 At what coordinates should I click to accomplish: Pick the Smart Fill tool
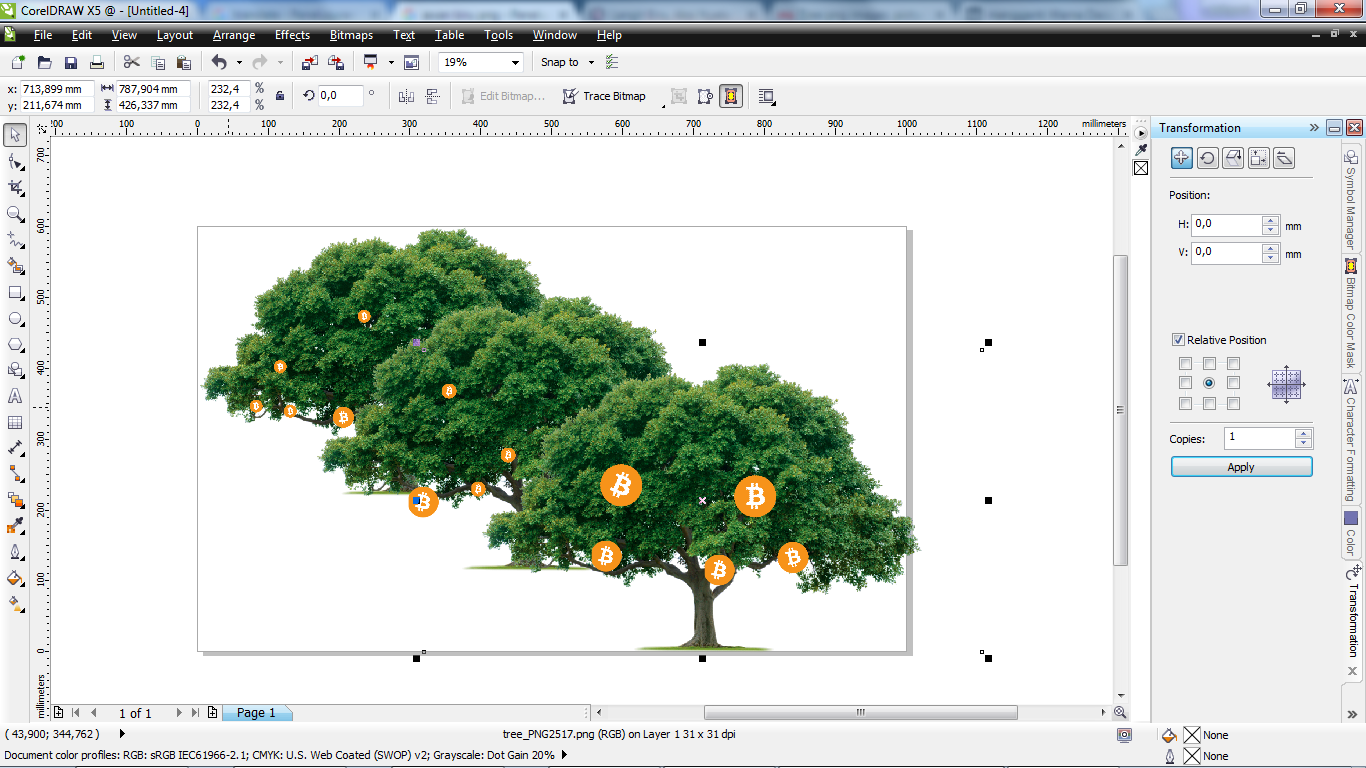tap(15, 266)
